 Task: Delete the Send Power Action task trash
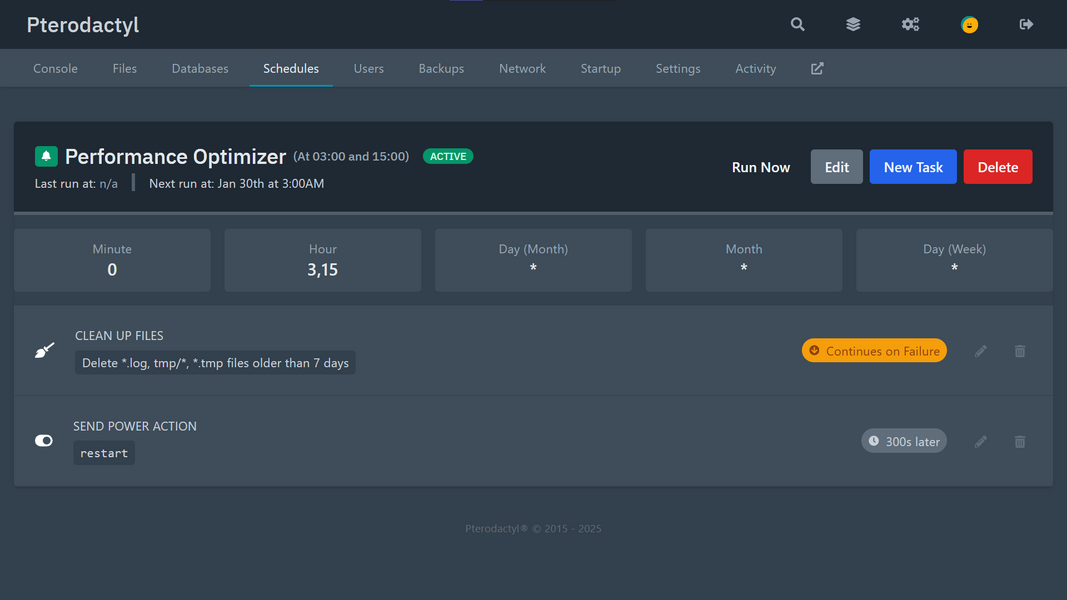click(1020, 441)
